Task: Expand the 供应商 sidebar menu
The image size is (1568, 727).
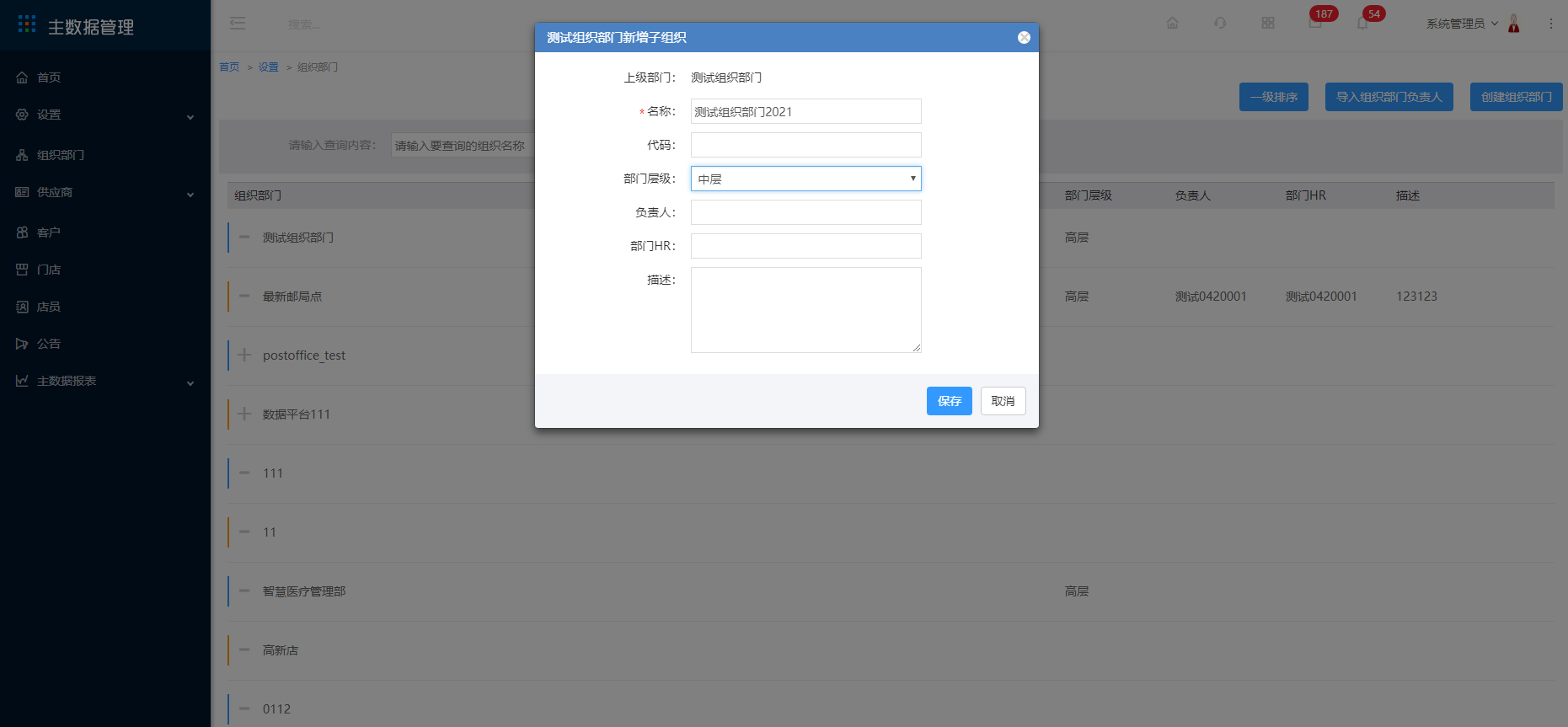Action: [x=105, y=192]
